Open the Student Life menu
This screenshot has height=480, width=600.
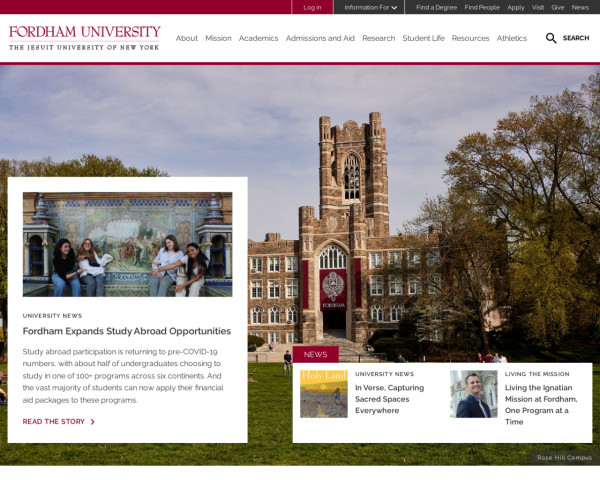click(423, 38)
